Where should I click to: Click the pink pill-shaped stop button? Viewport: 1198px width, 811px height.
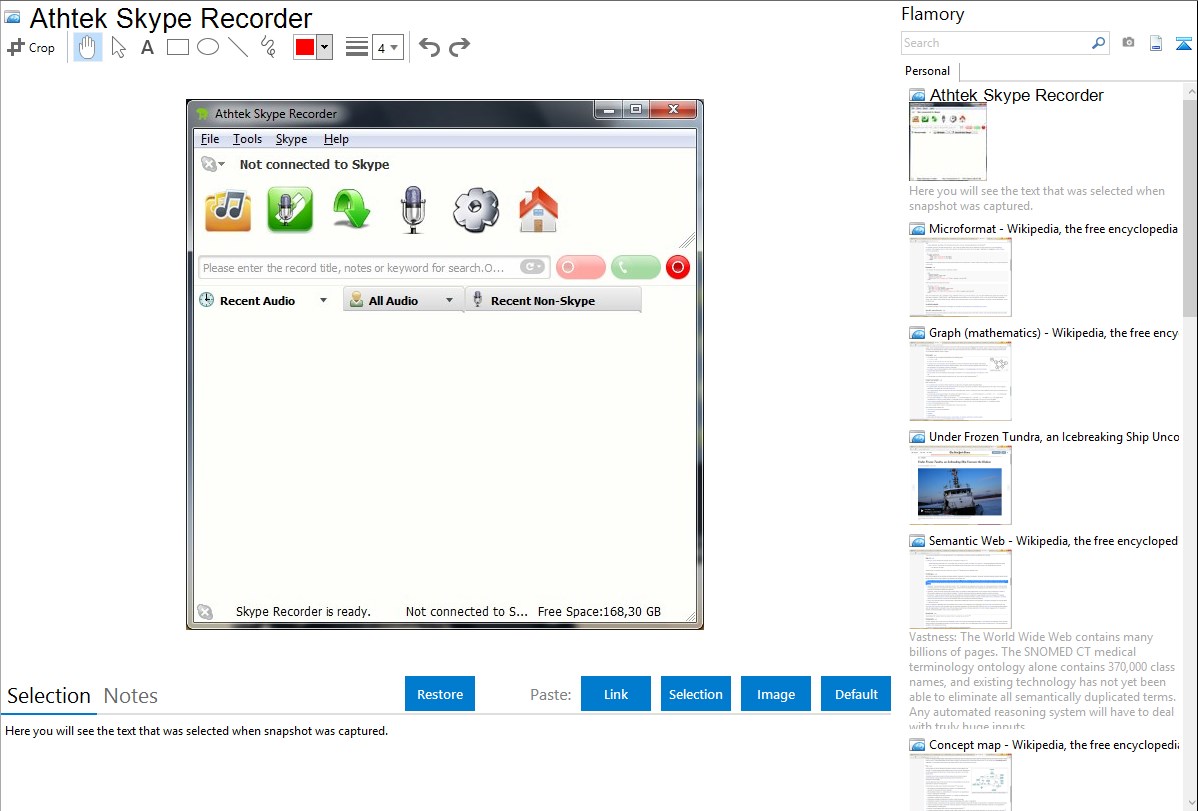pos(581,267)
